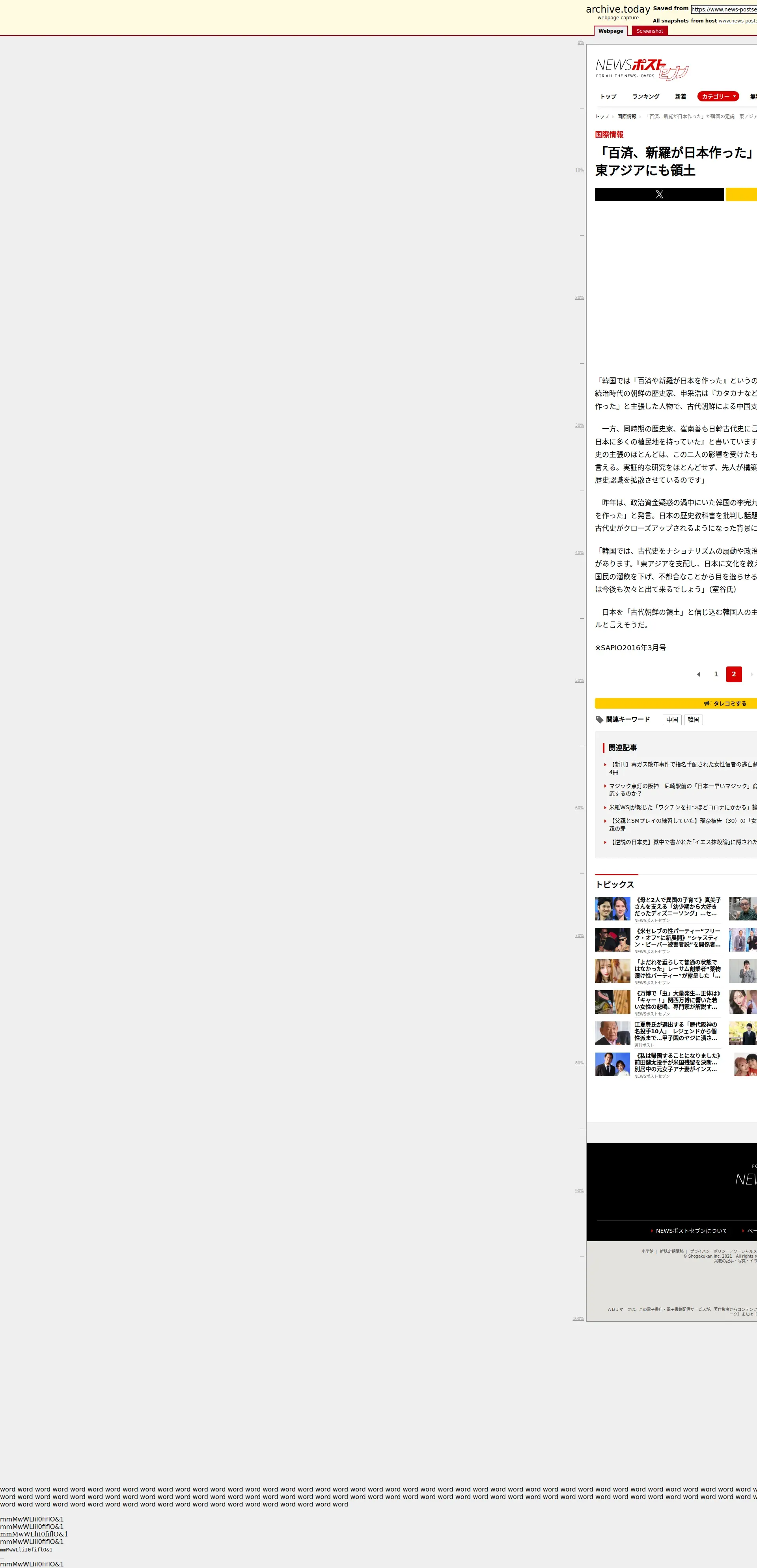The height and width of the screenshot is (1568, 757).
Task: Open the 新着 navigation item
Action: pyautogui.click(x=681, y=96)
